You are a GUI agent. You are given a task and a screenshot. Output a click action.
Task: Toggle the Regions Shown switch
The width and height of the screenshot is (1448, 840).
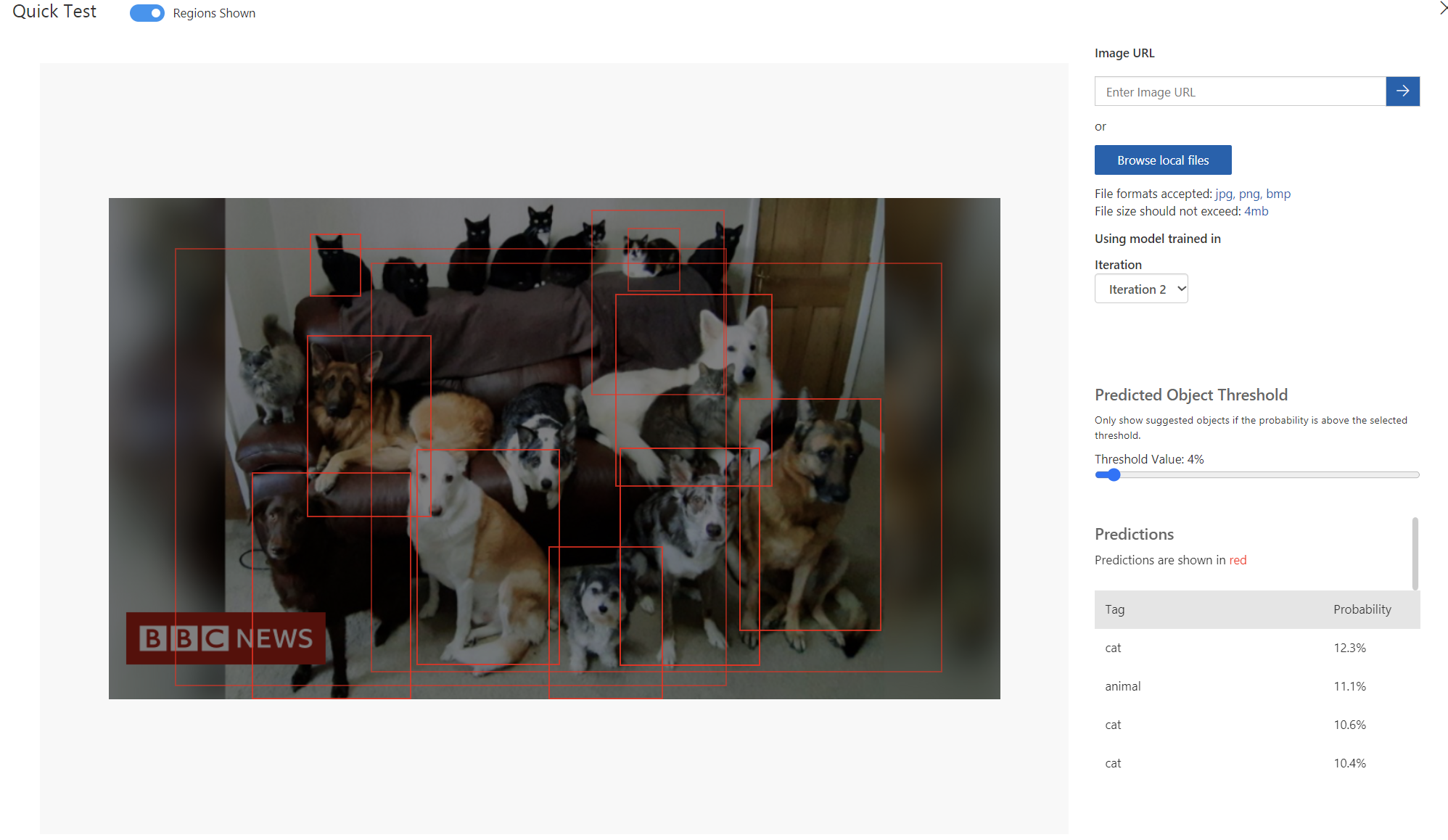click(x=147, y=13)
